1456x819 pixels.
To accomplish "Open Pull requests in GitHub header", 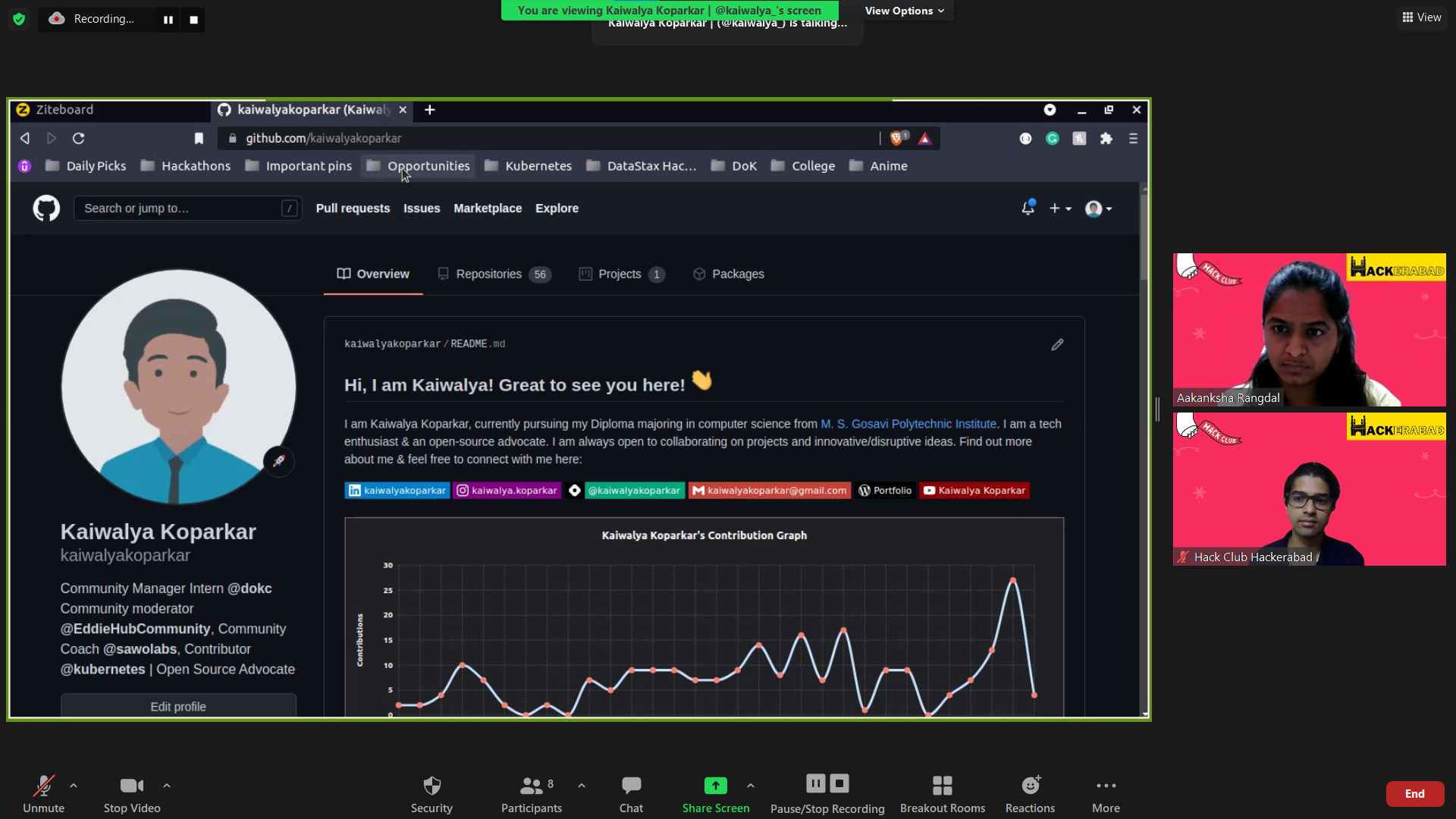I will coord(353,209).
